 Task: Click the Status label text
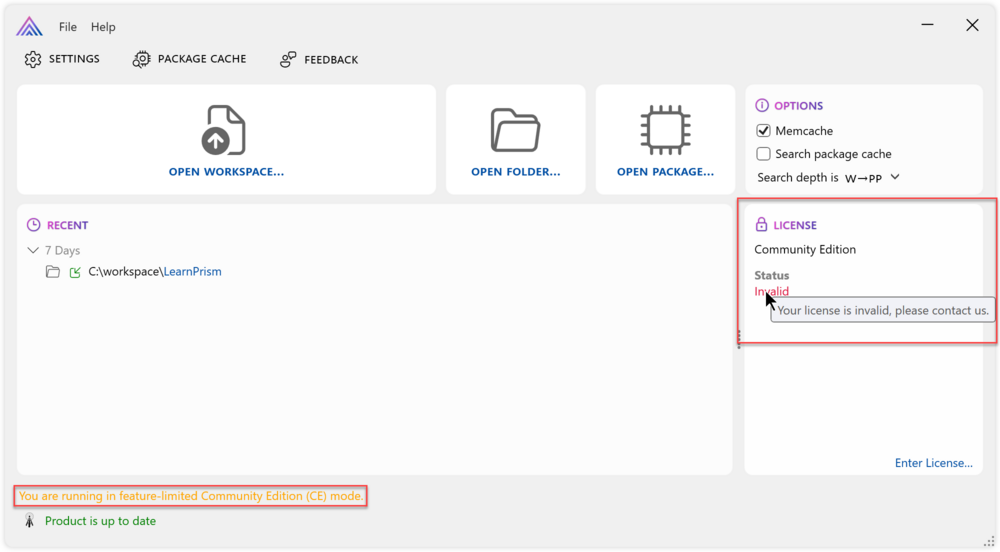(x=772, y=275)
